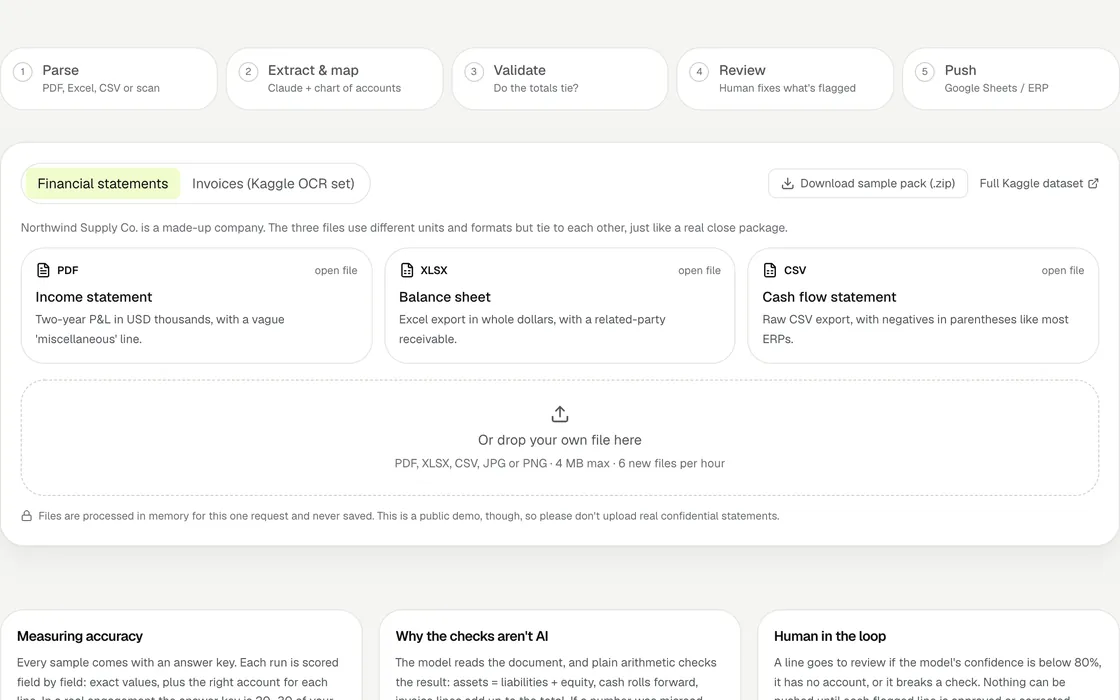Click the step 4 circle for Review
This screenshot has width=1120, height=700.
(x=699, y=71)
